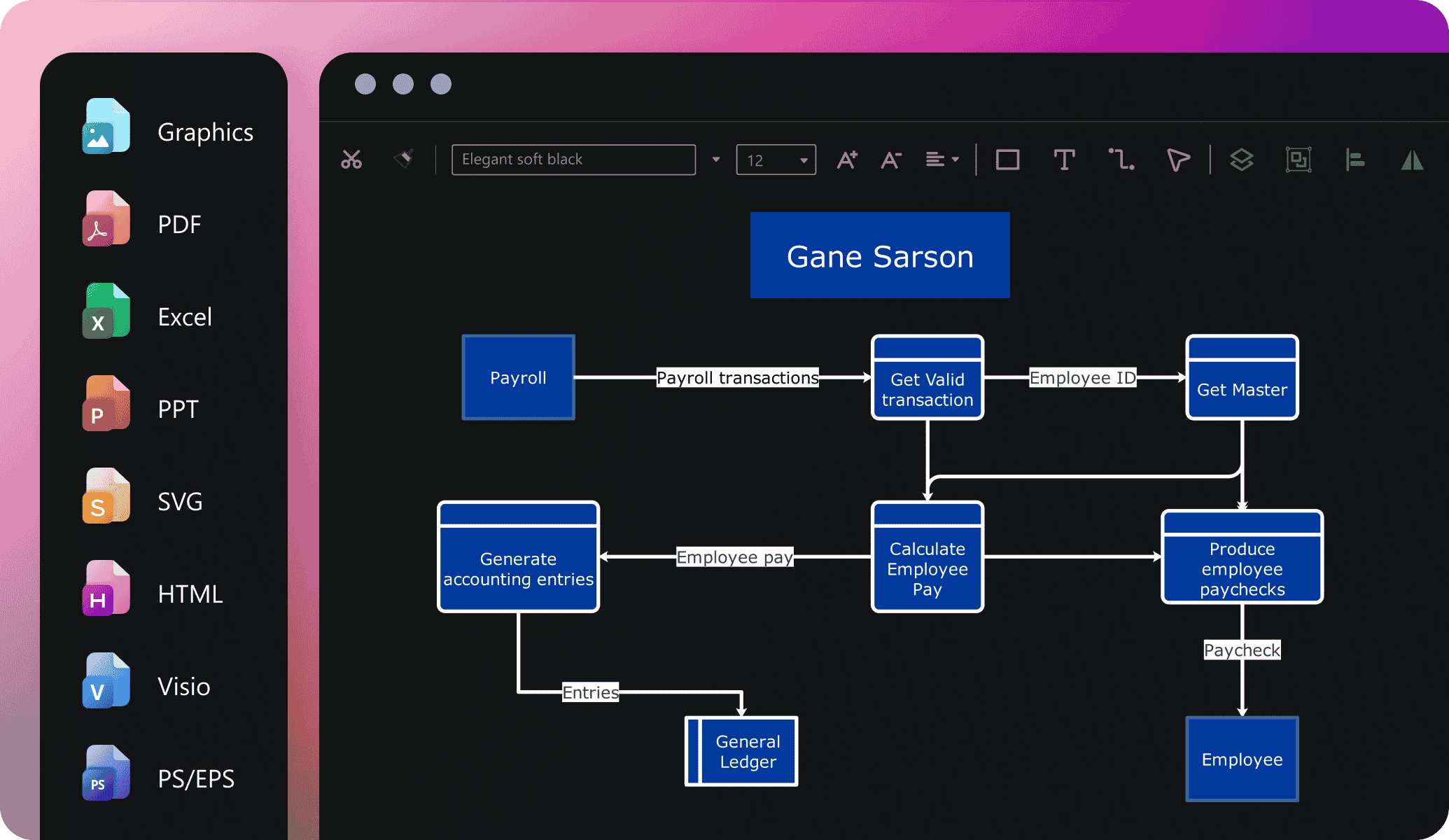Choose the PS/EPS export format icon
This screenshot has width=1449, height=840.
coord(106,773)
